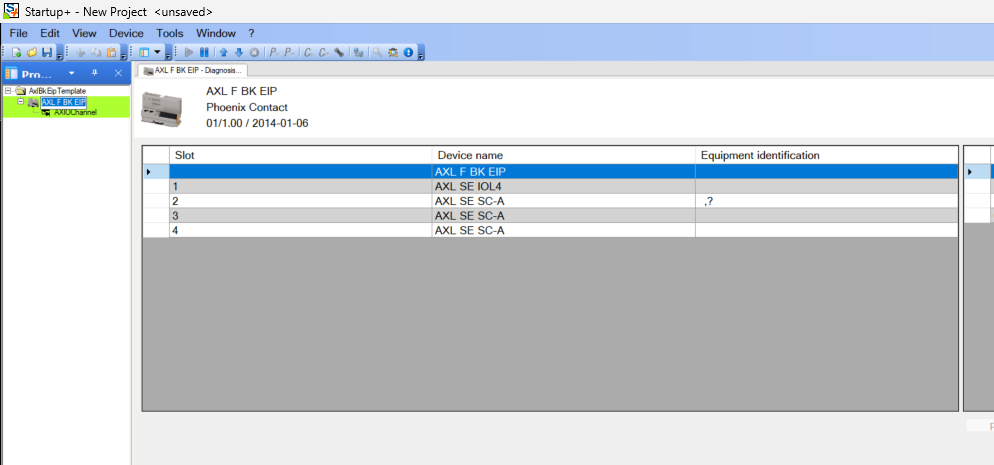Open the File menu
The width and height of the screenshot is (994, 465).
click(x=18, y=33)
